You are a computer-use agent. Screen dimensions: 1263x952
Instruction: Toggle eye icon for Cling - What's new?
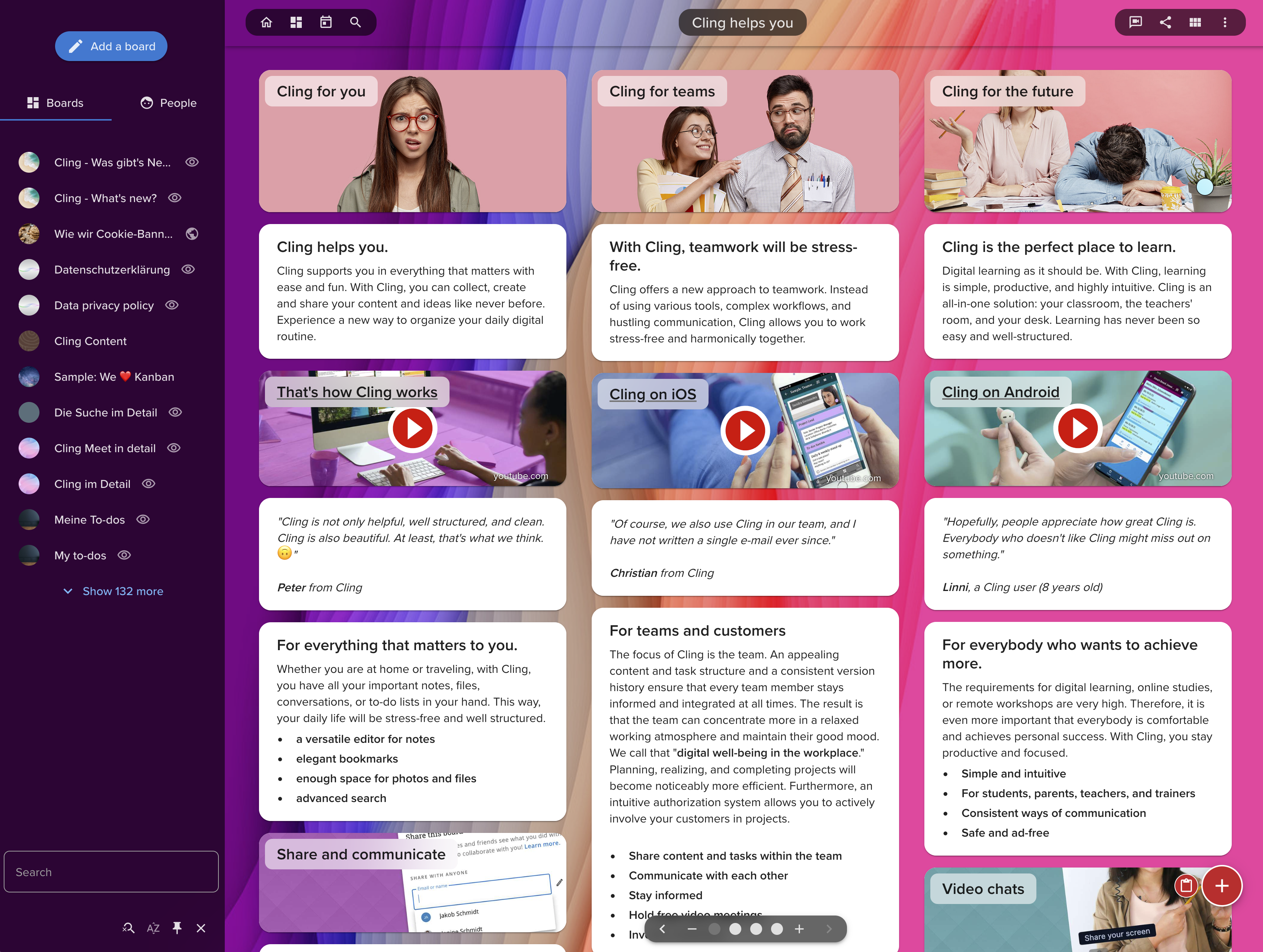(x=175, y=198)
